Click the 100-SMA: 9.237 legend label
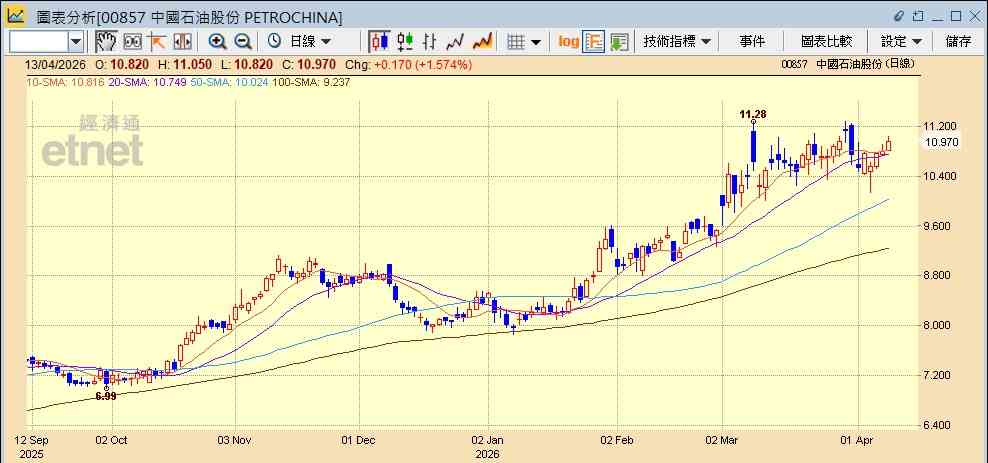The height and width of the screenshot is (463, 988). point(311,82)
